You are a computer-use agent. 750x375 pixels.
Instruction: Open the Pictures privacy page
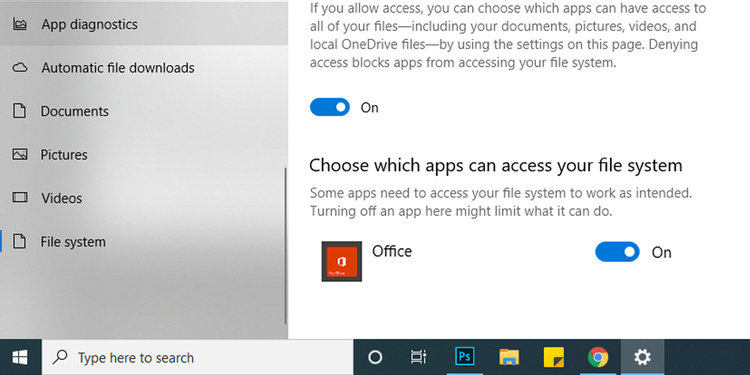[x=143, y=155]
